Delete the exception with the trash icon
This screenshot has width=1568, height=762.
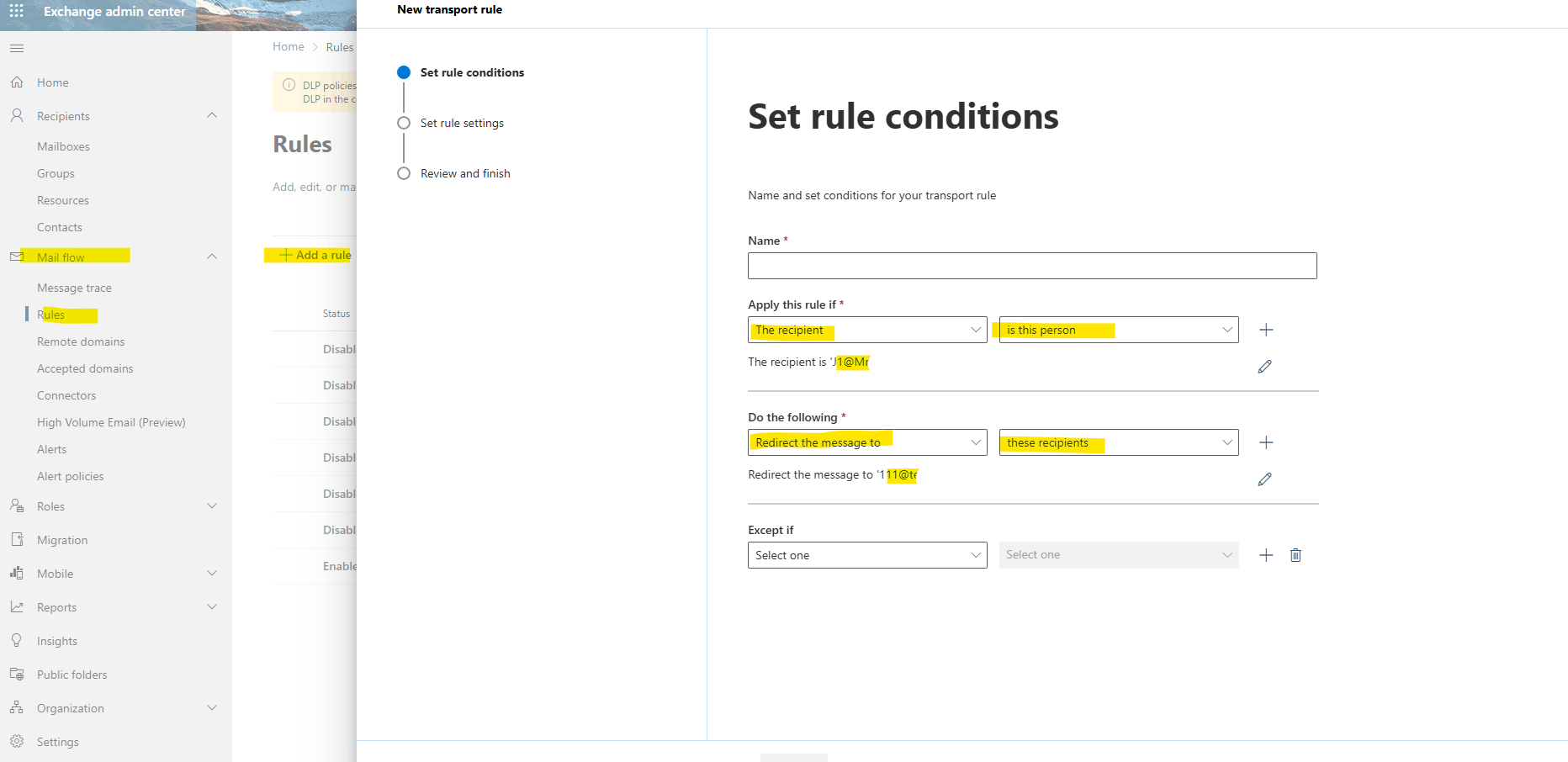tap(1295, 555)
